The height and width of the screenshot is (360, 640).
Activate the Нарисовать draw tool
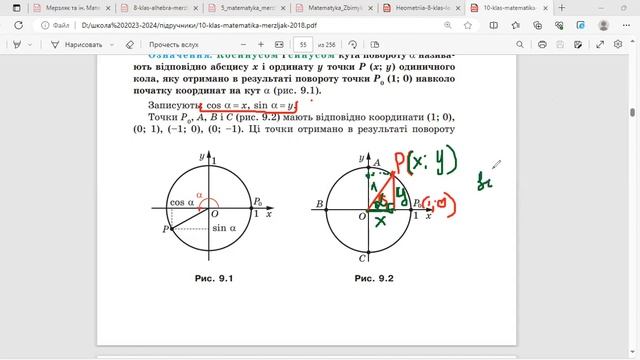[x=77, y=44]
